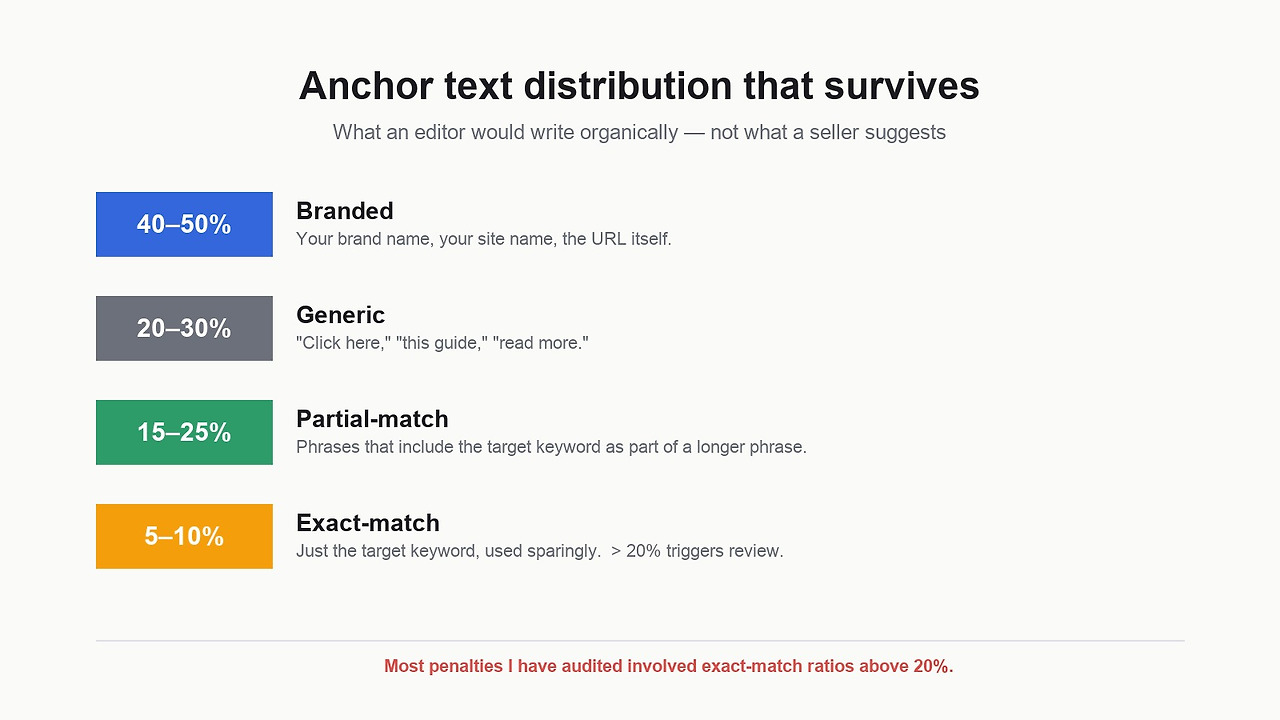The image size is (1280, 720).
Task: Click the subtitle about what an editor writes
Action: tap(639, 132)
